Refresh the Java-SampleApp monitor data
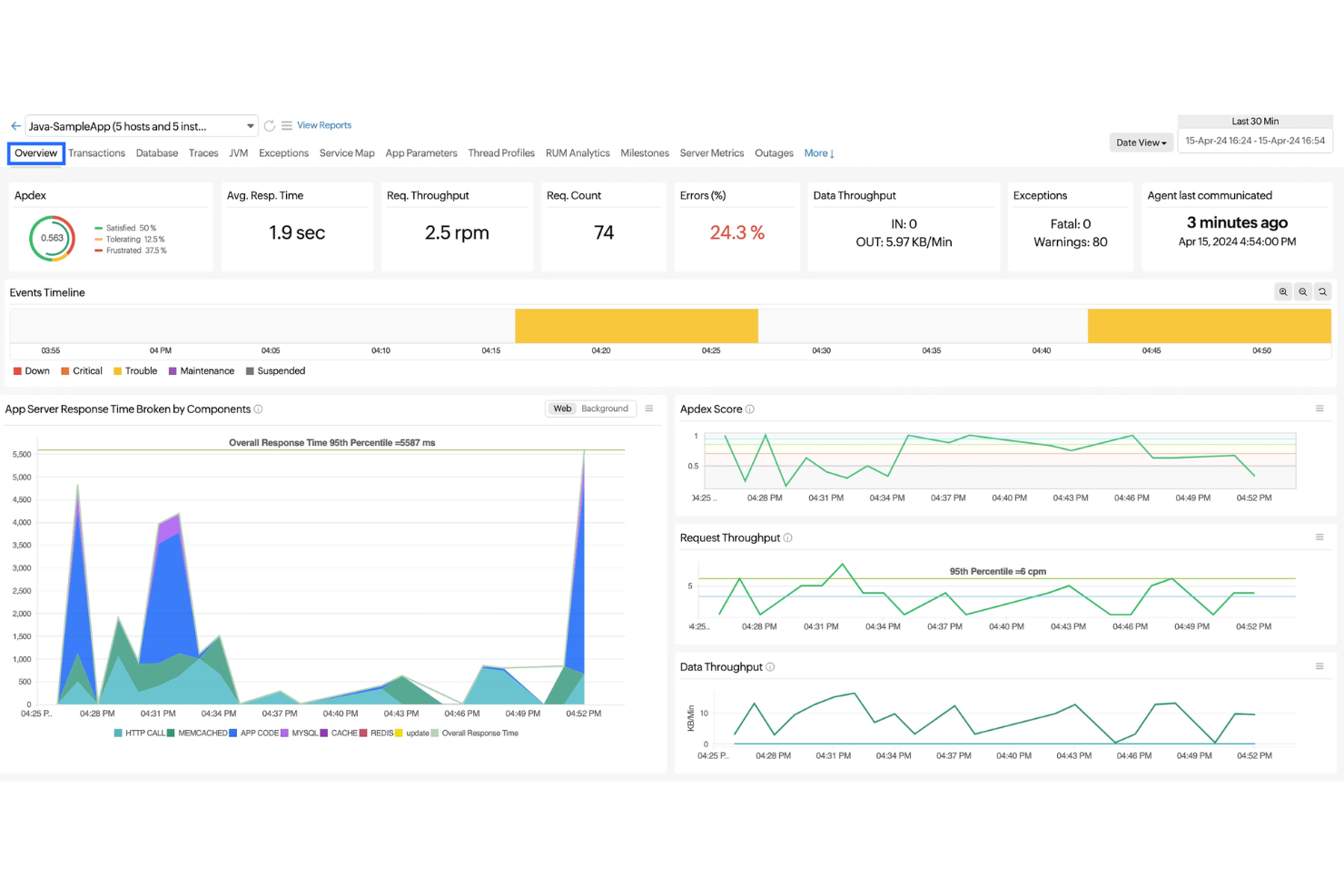This screenshot has width=1344, height=896. point(270,125)
